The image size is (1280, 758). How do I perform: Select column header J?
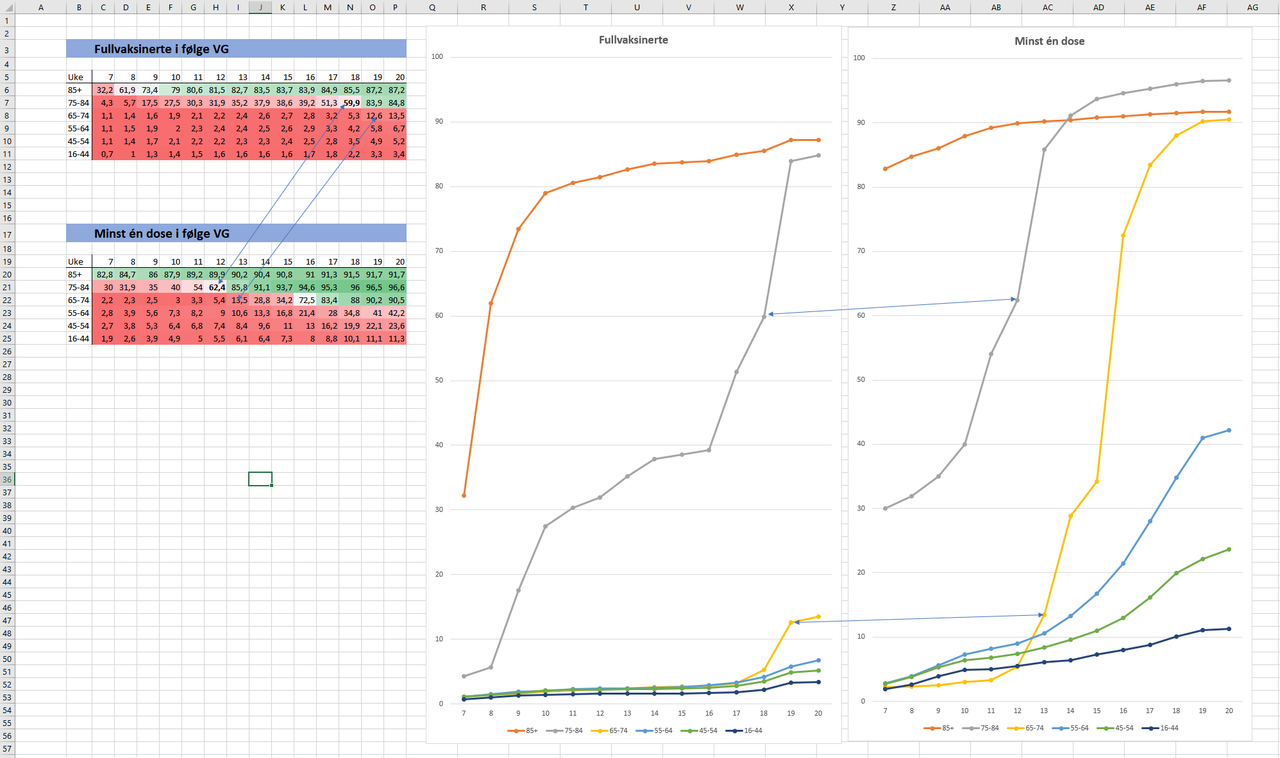[x=260, y=7]
